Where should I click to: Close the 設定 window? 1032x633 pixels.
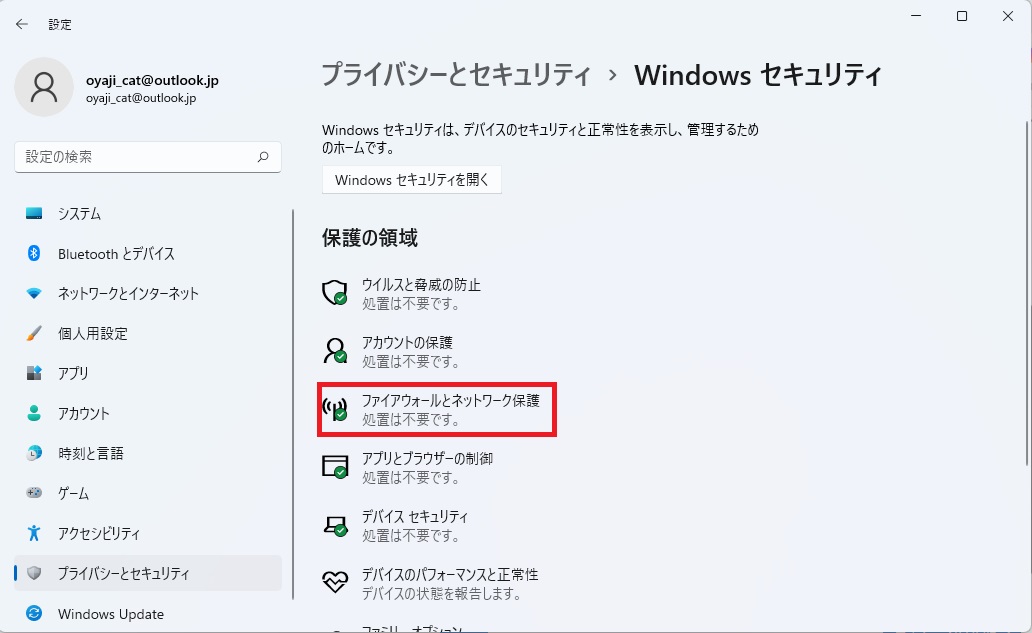tap(1008, 16)
